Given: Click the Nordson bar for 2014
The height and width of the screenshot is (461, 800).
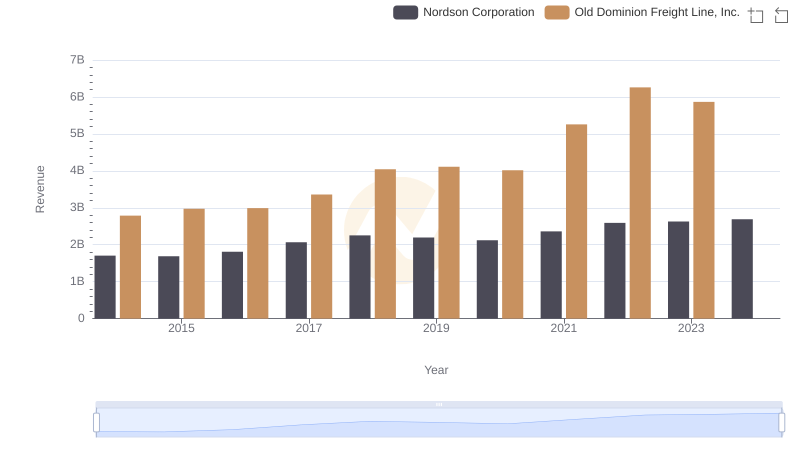Looking at the screenshot, I should (105, 287).
